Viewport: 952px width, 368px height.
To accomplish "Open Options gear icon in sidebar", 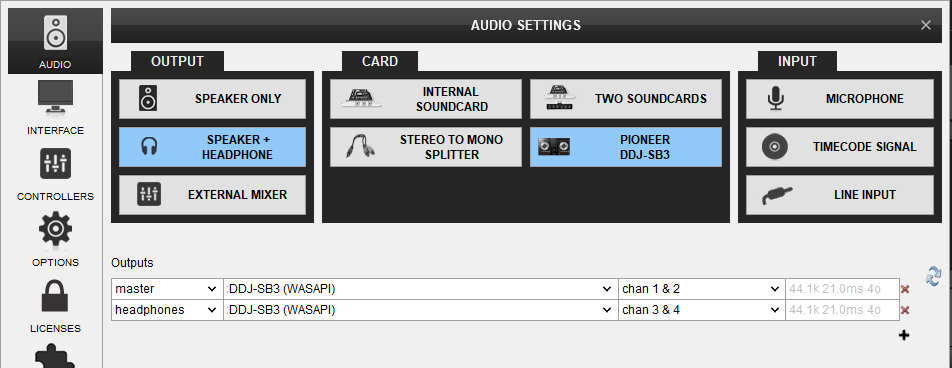I will [x=55, y=230].
